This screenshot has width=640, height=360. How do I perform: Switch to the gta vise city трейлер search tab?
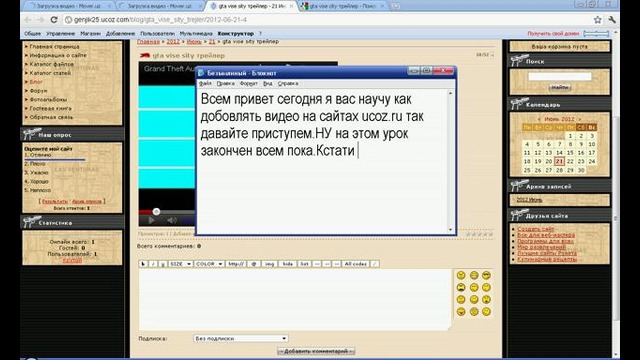(342, 6)
